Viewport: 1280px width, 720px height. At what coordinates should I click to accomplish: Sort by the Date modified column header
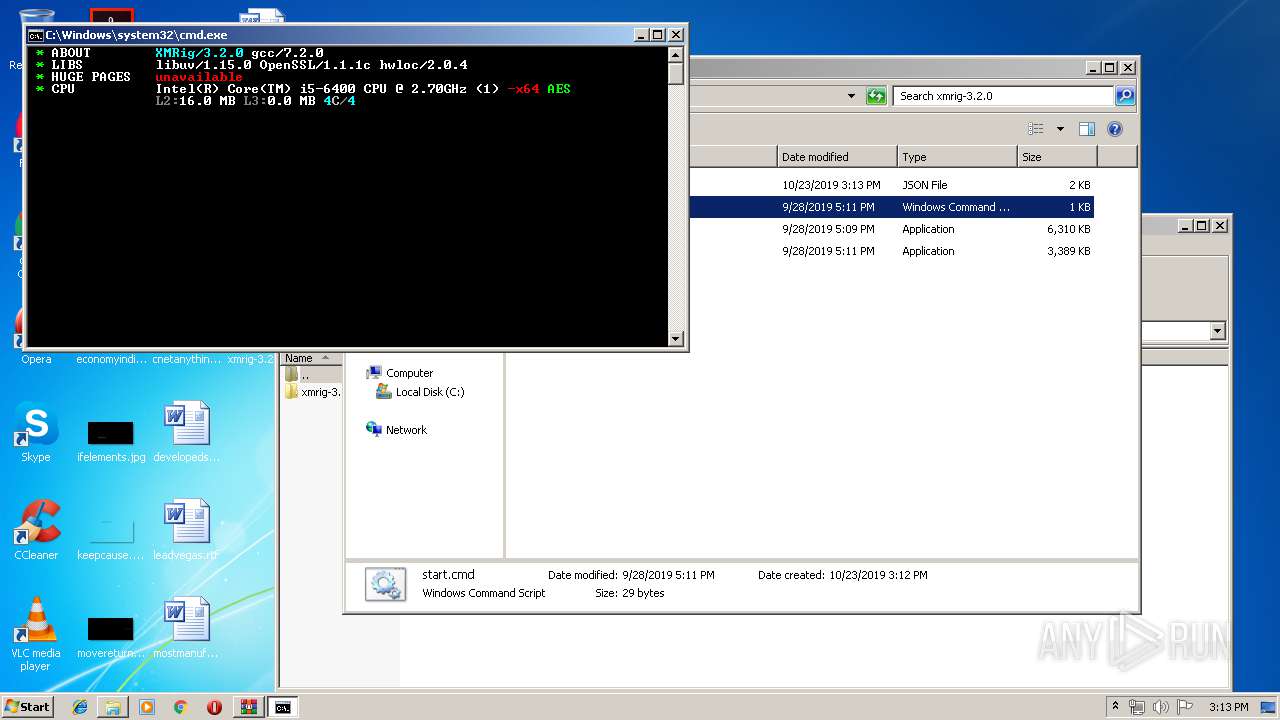pos(837,157)
